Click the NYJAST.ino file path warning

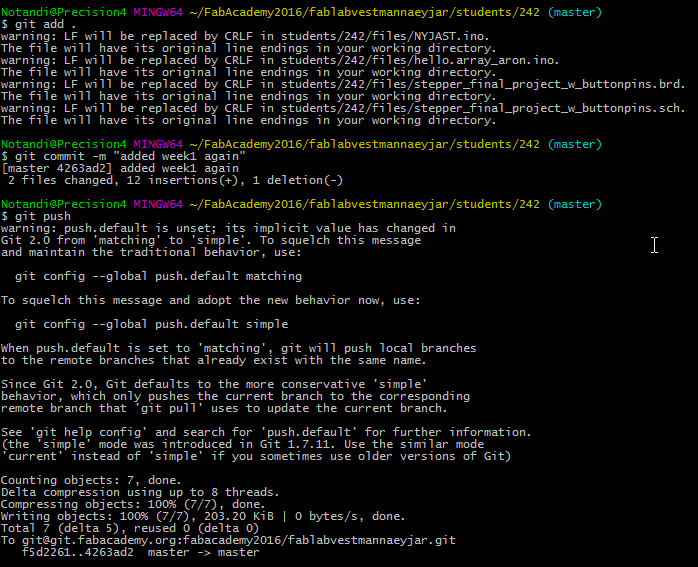(245, 36)
